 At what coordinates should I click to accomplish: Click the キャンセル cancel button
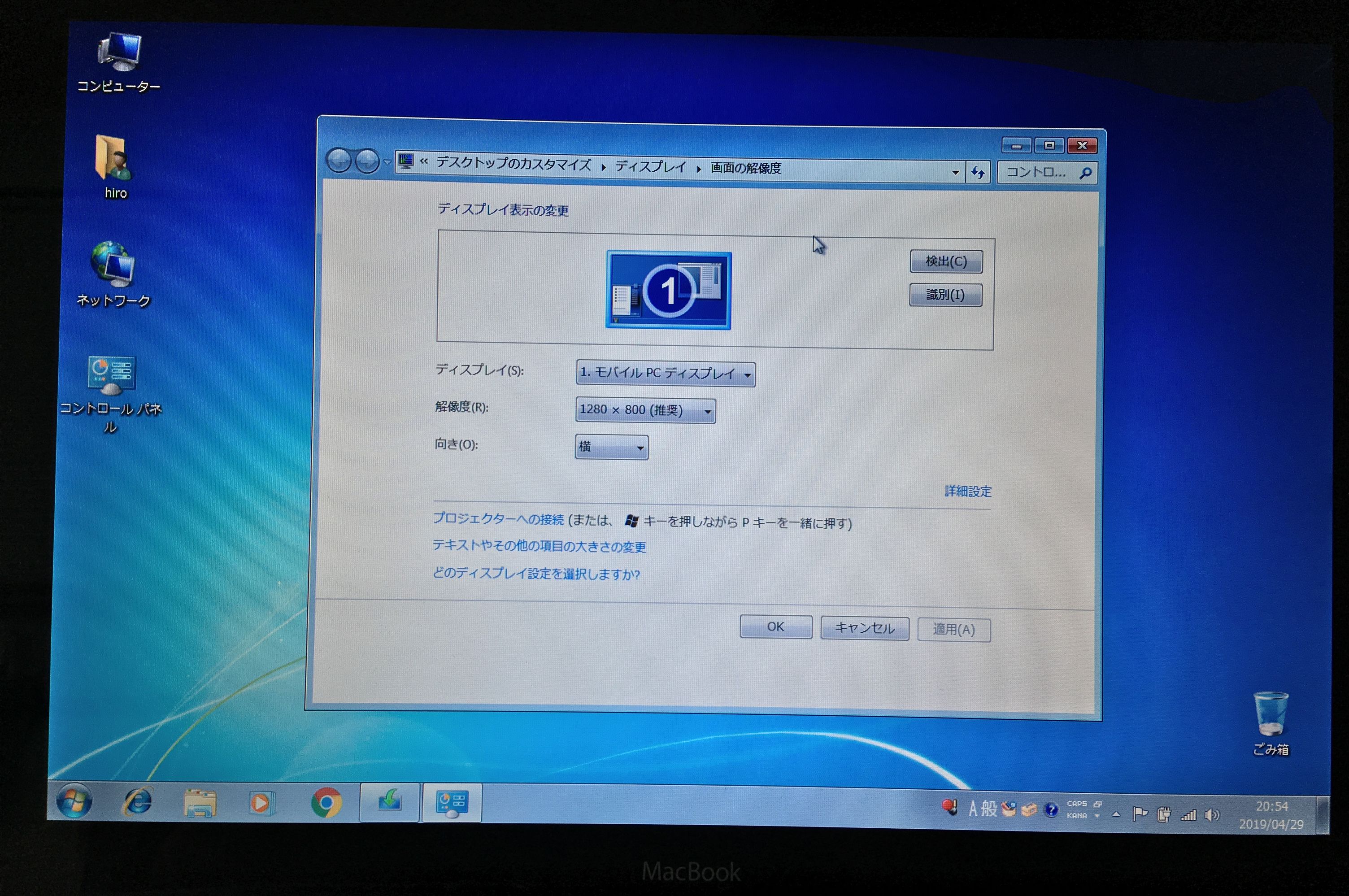click(x=865, y=628)
